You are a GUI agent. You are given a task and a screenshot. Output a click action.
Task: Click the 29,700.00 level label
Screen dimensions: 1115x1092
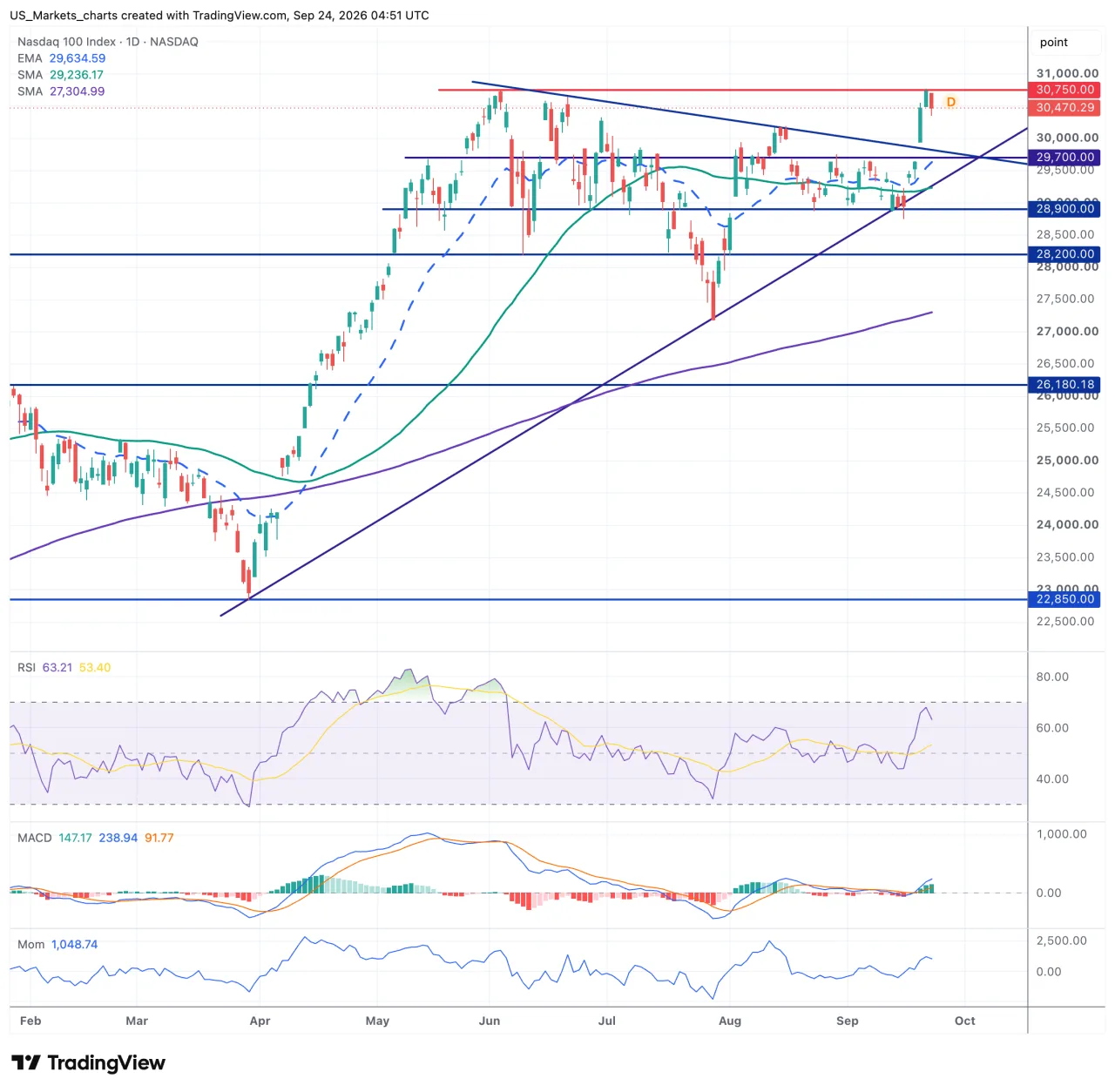(1064, 158)
